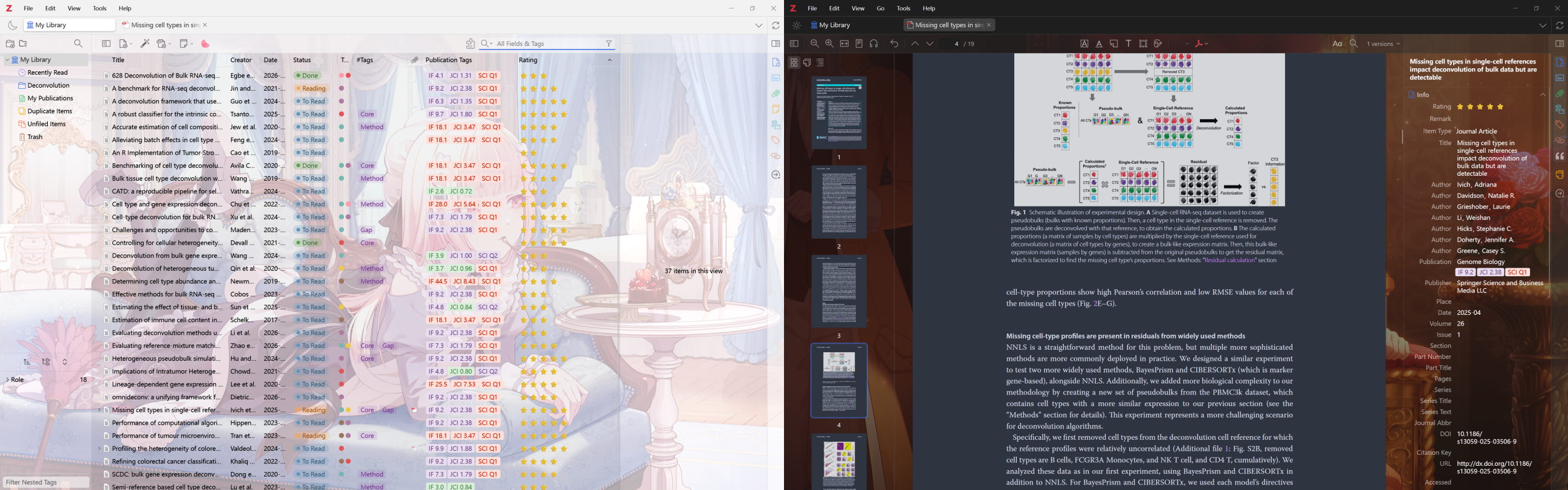The image size is (1568, 490).
Task: Toggle the context pane icon in reader window
Action: point(1560,44)
